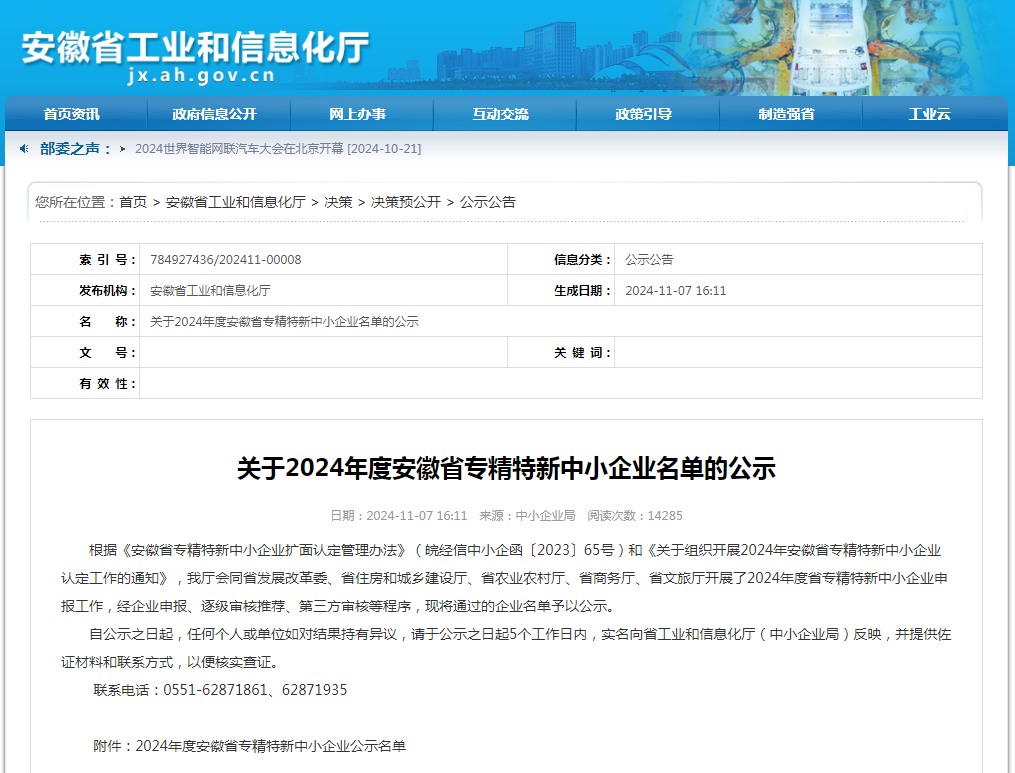This screenshot has width=1015, height=773.
Task: Open the 政策引导 nav item
Action: tap(643, 114)
